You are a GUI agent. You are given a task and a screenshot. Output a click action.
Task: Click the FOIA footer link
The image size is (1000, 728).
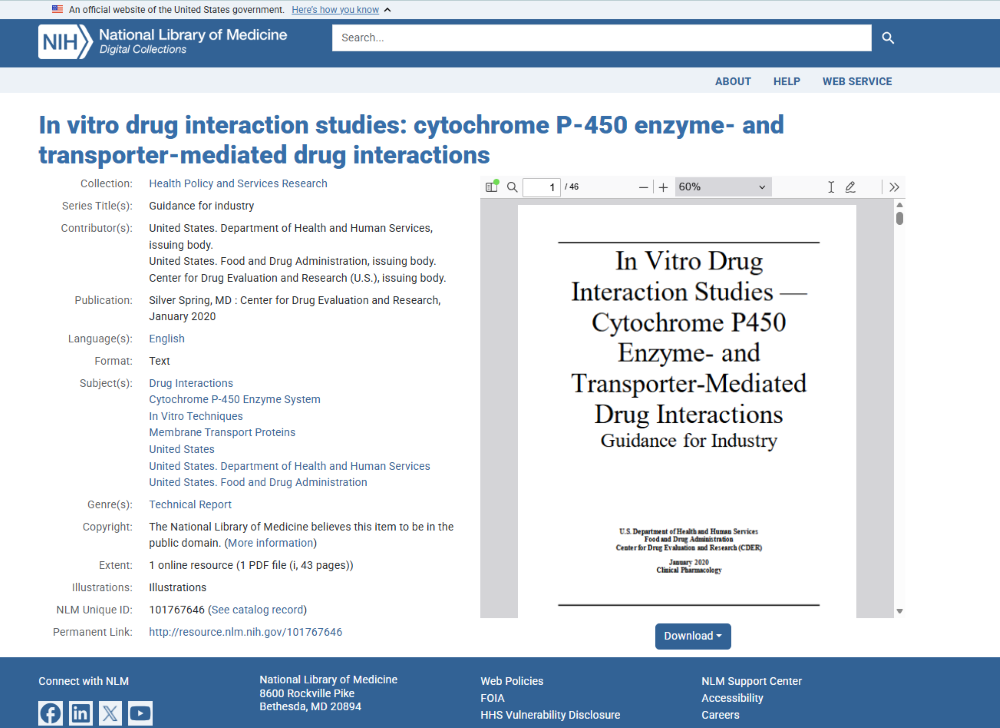pyautogui.click(x=492, y=698)
